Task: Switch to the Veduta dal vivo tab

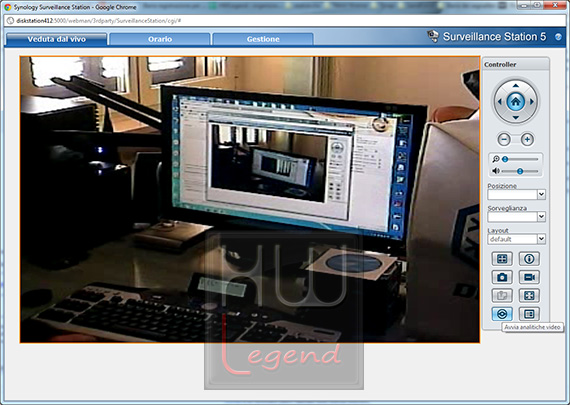Action: 56,39
